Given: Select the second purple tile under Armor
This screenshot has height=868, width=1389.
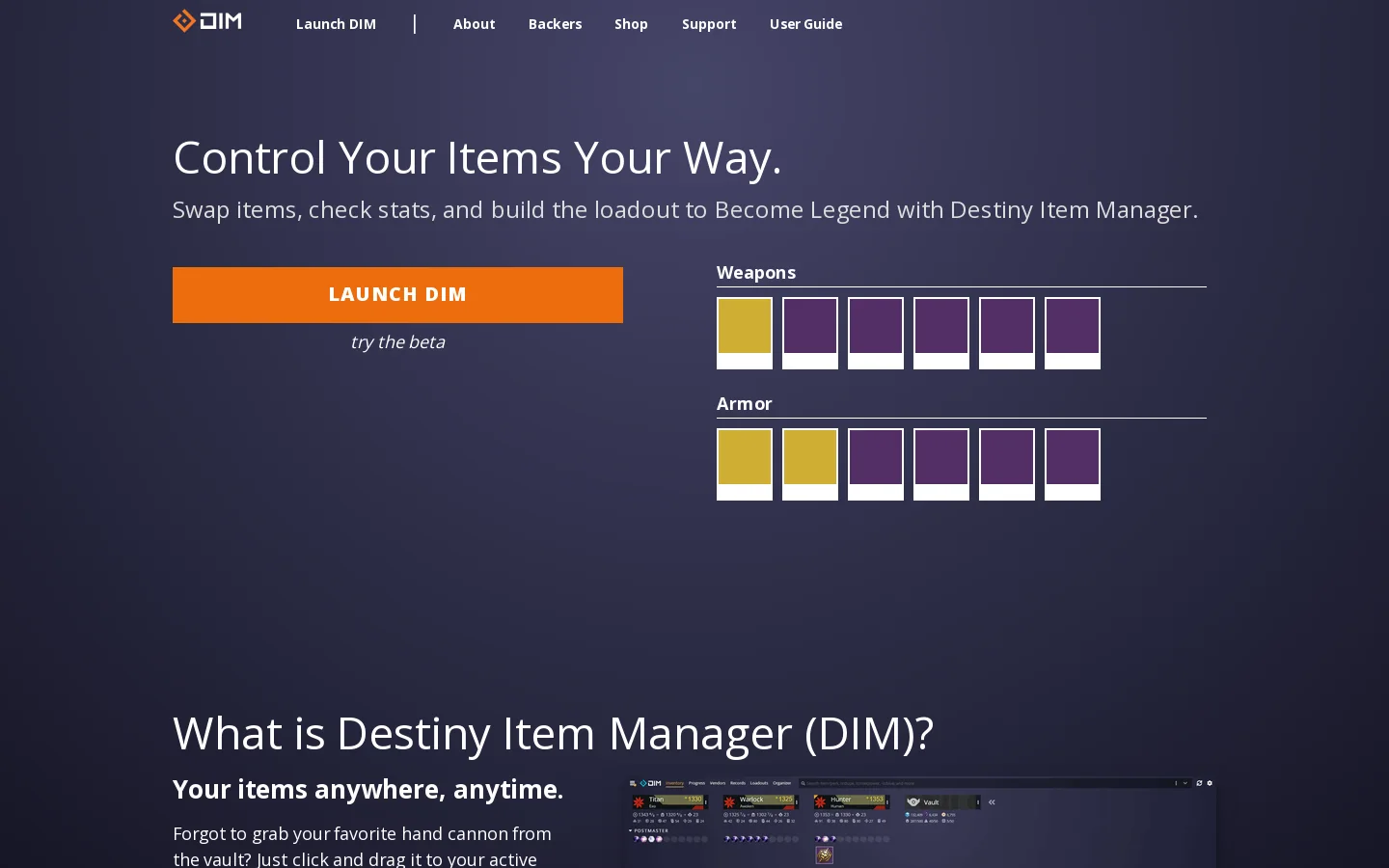Looking at the screenshot, I should (941, 464).
